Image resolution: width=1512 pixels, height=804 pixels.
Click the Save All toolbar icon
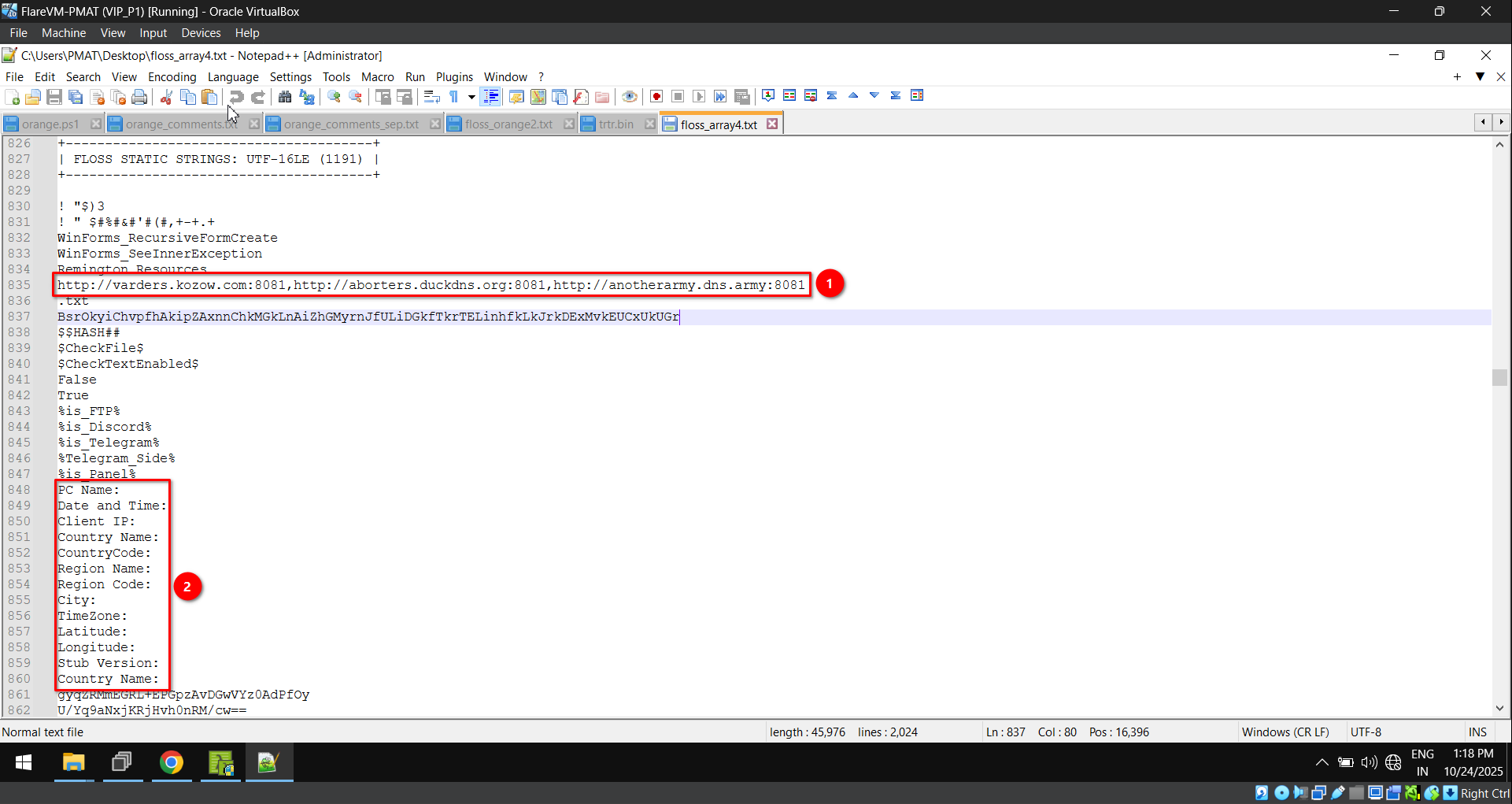[76, 96]
